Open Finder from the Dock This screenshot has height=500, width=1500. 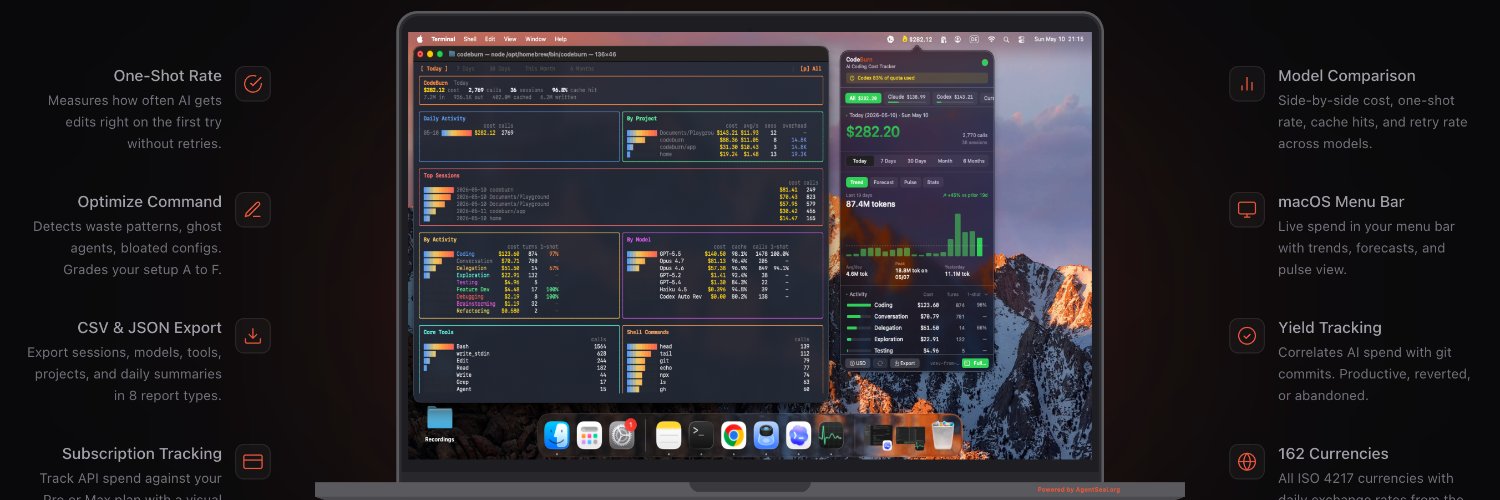click(x=557, y=435)
